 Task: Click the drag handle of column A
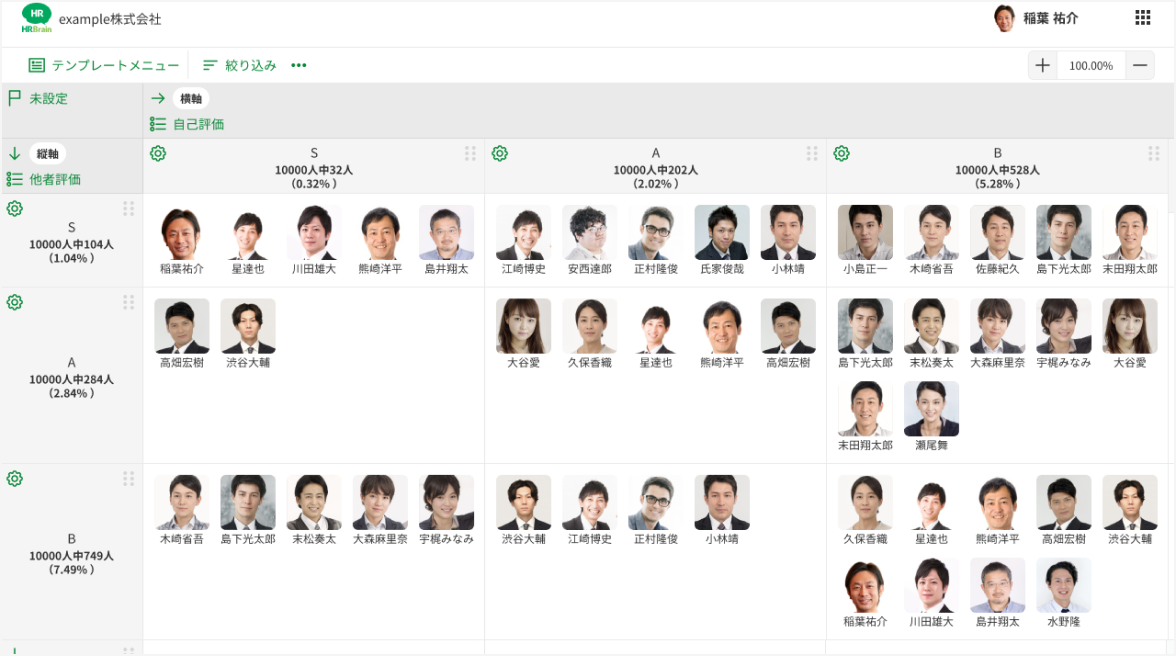coord(812,154)
